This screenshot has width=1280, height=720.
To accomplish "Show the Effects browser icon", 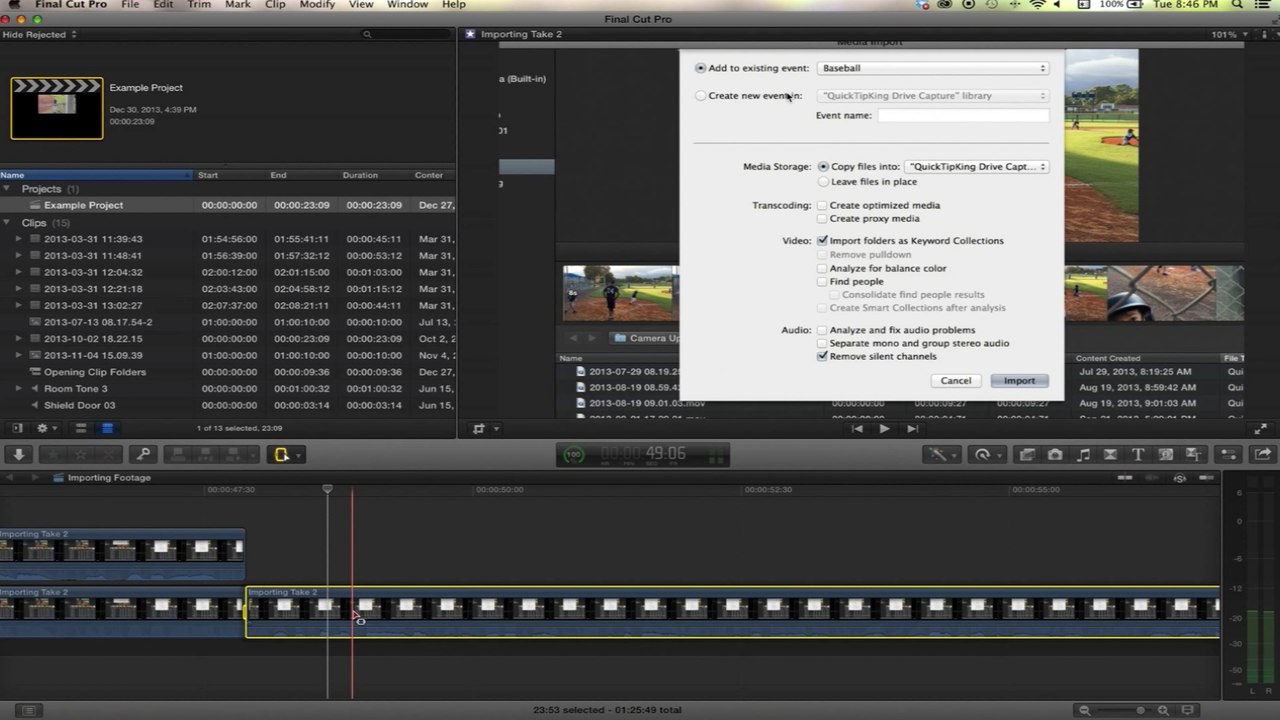I will pos(1027,454).
